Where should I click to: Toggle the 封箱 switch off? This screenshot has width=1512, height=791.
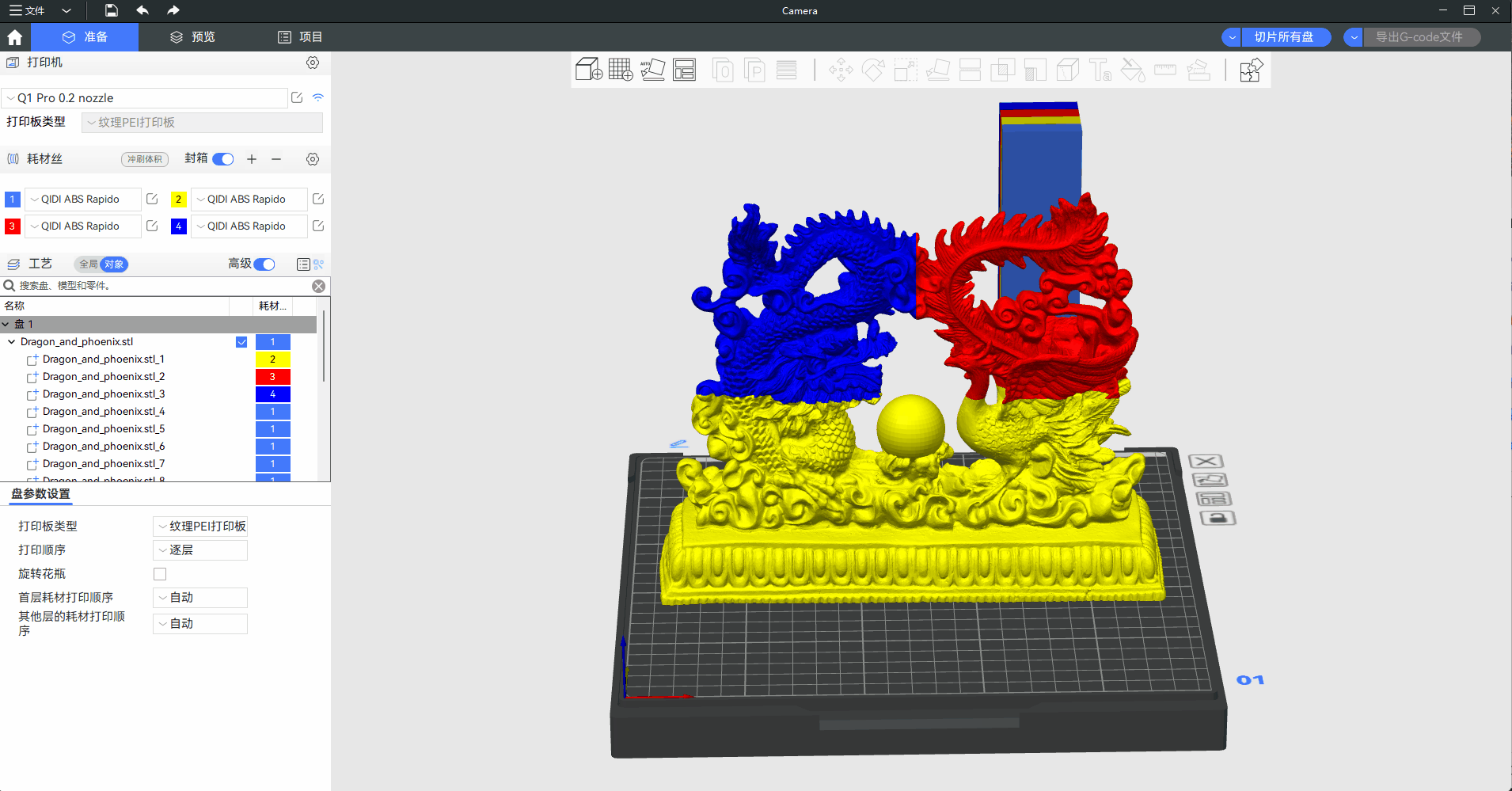click(x=223, y=159)
